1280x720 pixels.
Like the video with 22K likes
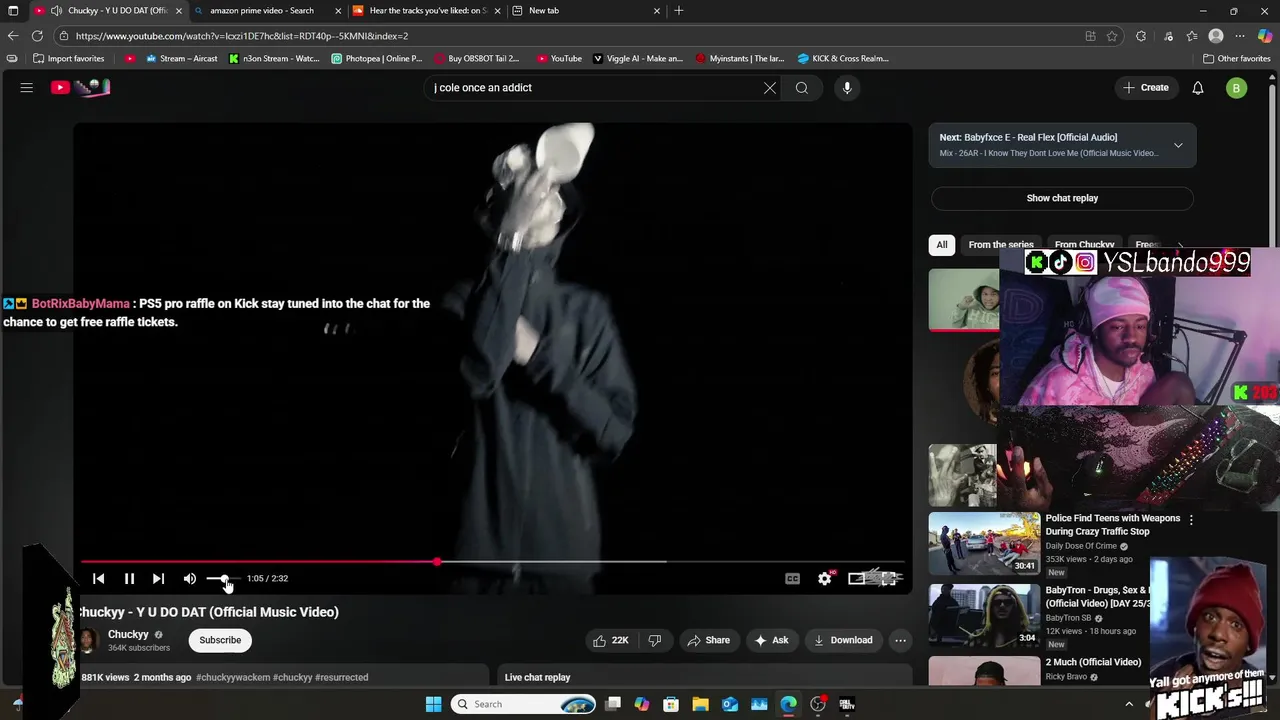pyautogui.click(x=611, y=640)
